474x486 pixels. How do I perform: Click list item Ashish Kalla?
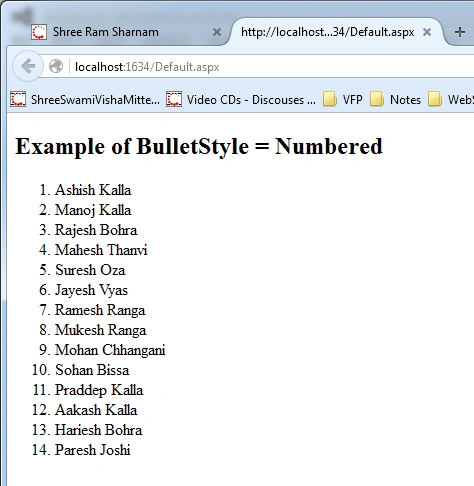pyautogui.click(x=93, y=190)
